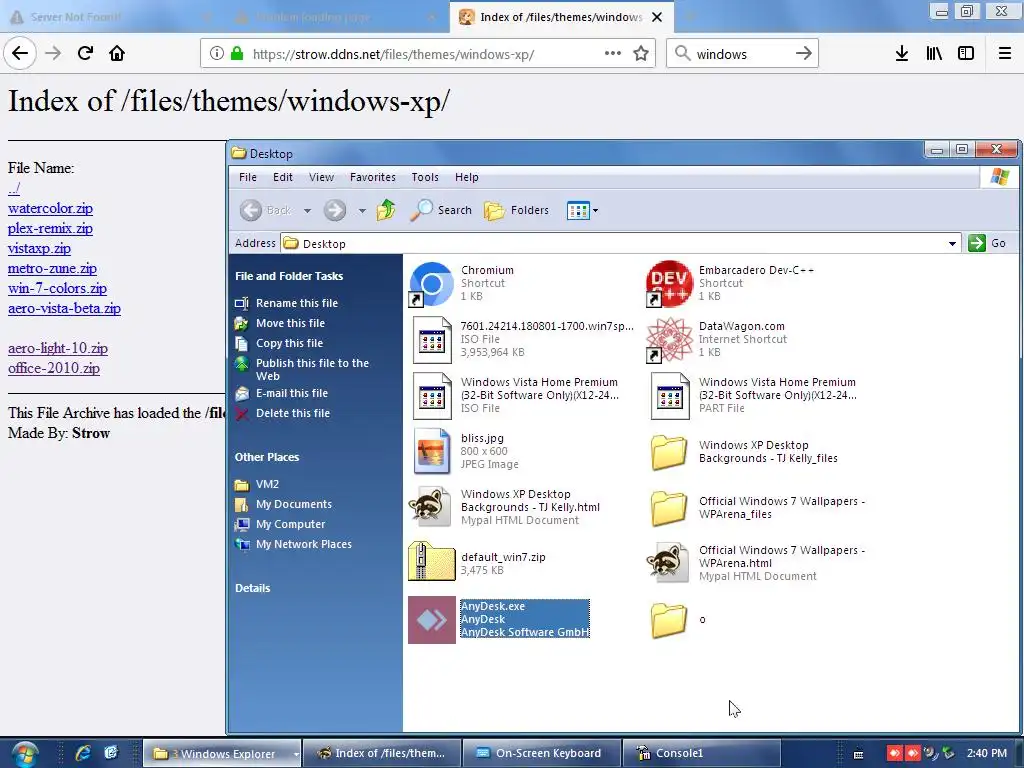Open the Views dropdown arrow in Explorer

(595, 211)
